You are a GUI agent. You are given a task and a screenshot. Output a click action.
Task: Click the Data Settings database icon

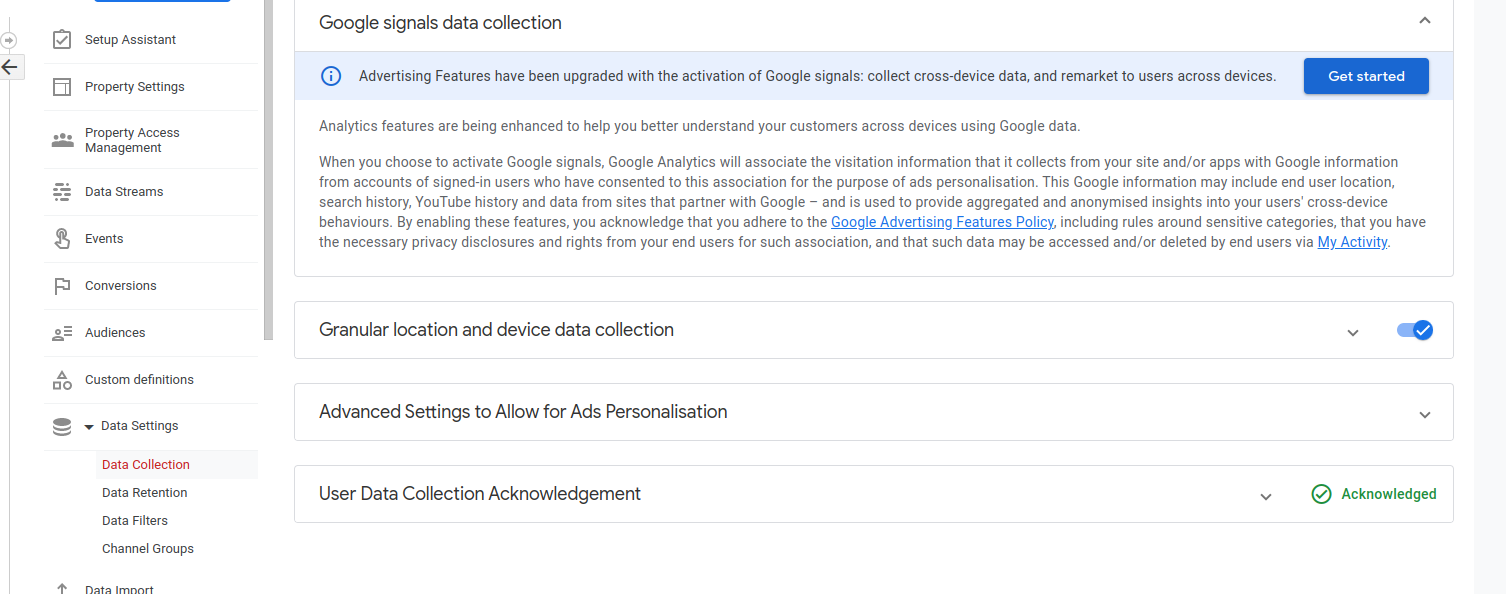[62, 427]
